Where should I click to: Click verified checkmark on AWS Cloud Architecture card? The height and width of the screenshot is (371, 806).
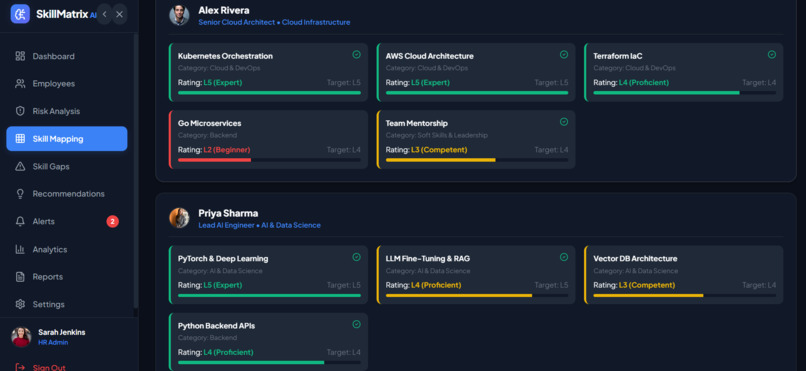click(x=564, y=54)
